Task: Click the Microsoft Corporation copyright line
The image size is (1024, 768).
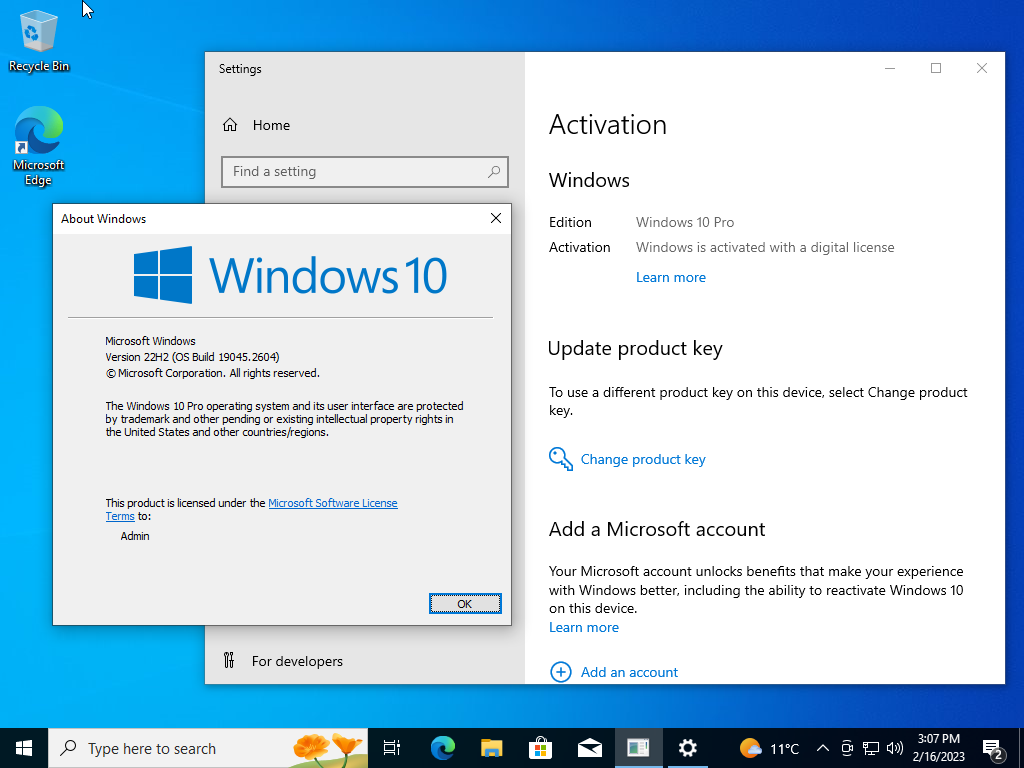Action: [x=213, y=373]
